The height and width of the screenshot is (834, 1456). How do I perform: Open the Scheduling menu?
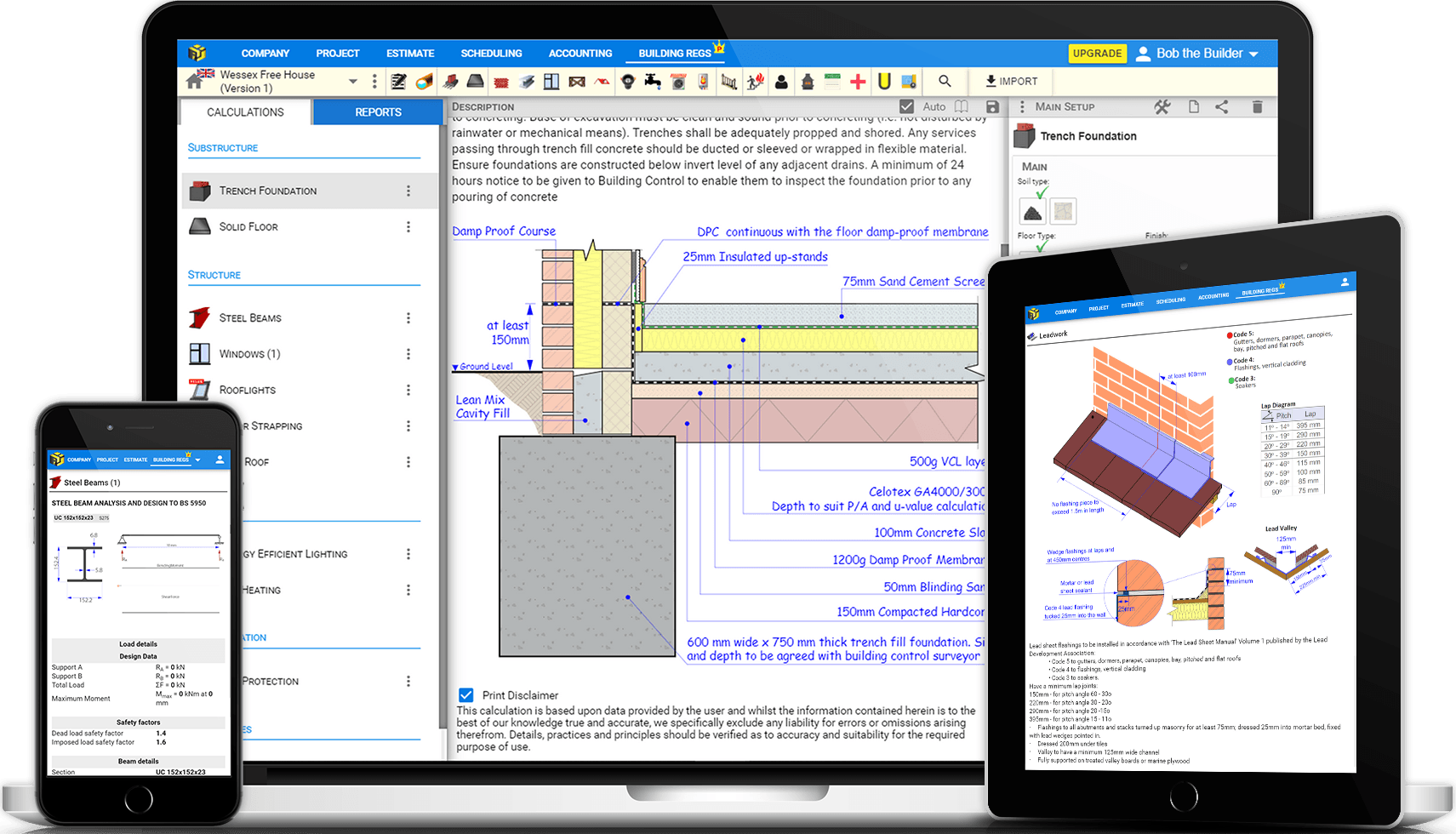click(491, 53)
